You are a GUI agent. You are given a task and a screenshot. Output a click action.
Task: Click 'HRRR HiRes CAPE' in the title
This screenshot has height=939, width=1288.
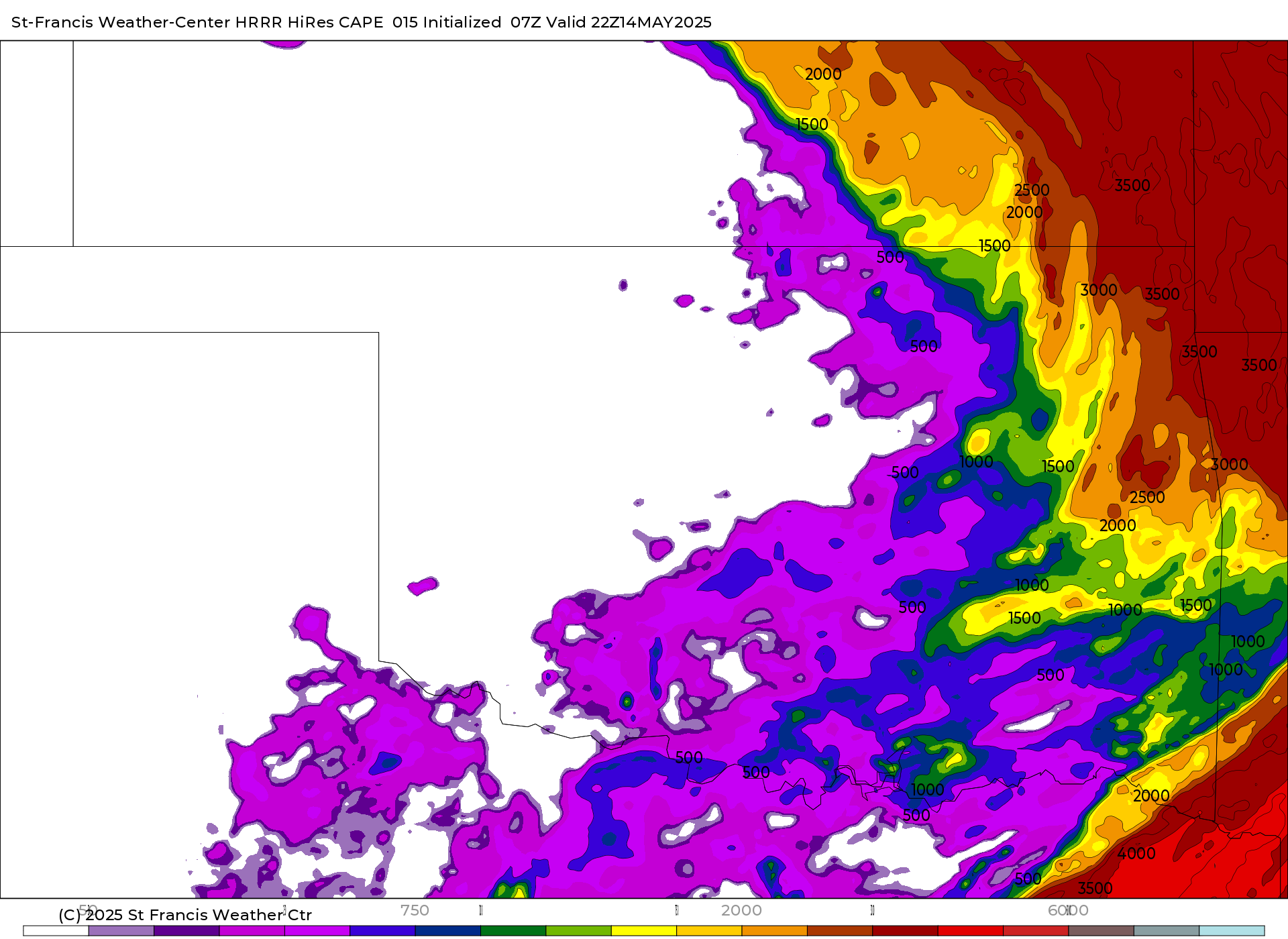tap(309, 22)
